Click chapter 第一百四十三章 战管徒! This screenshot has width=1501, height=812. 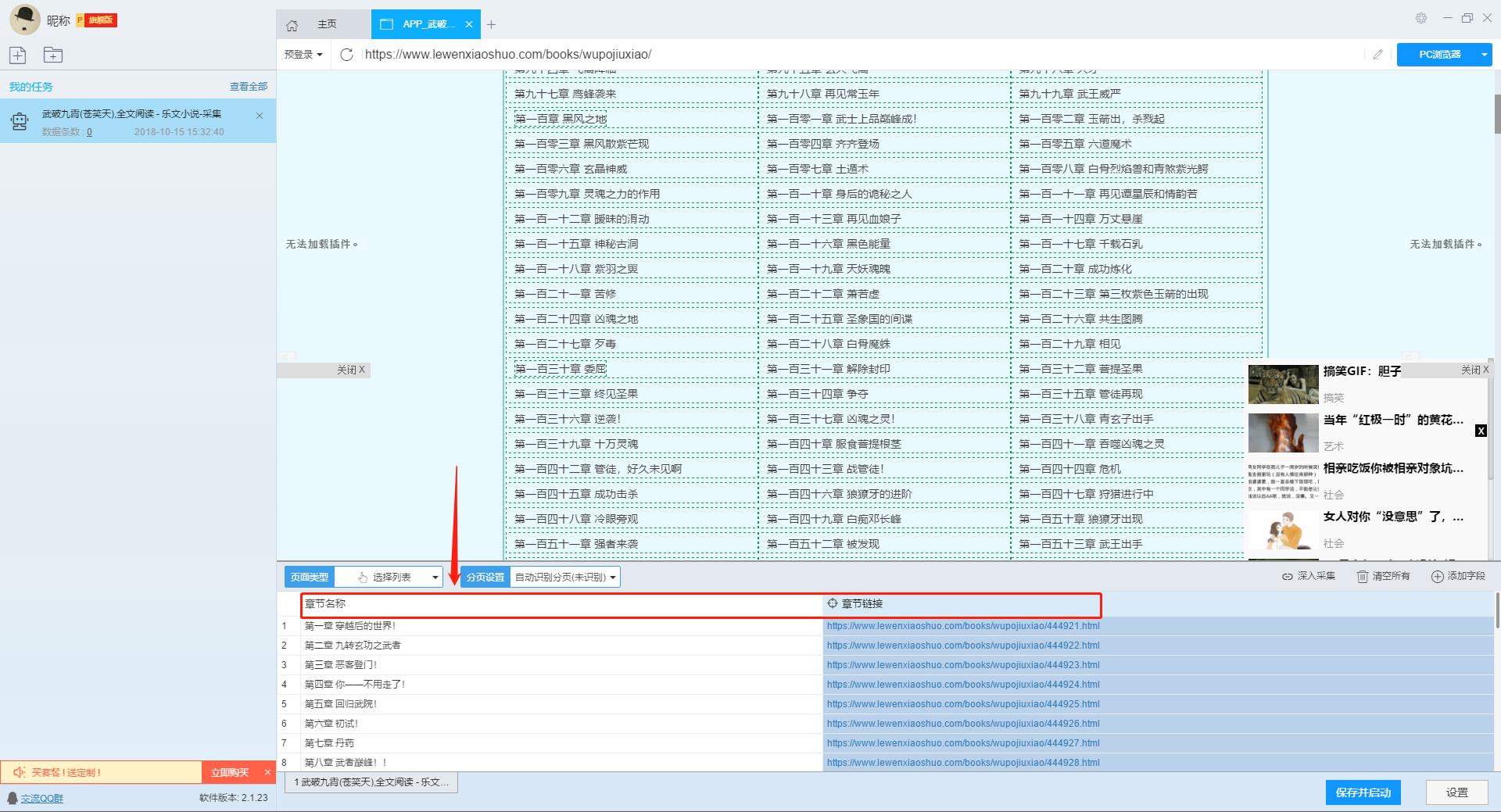(x=826, y=469)
